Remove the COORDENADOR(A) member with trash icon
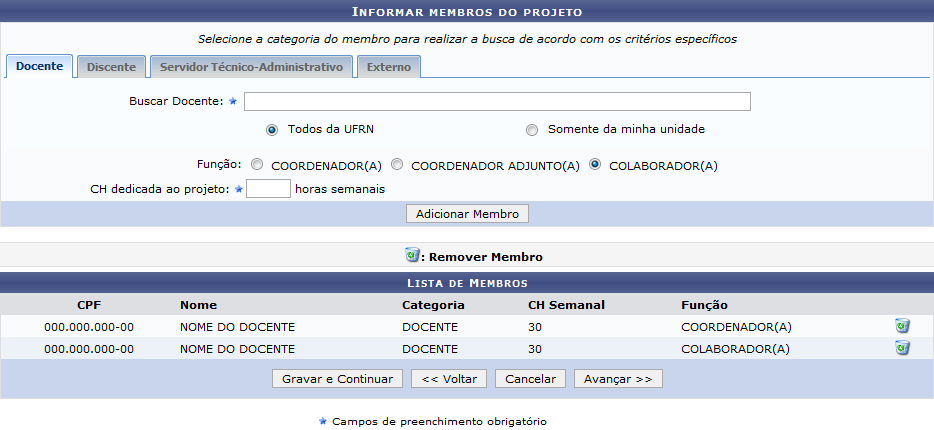This screenshot has height=430, width=934. click(x=902, y=326)
